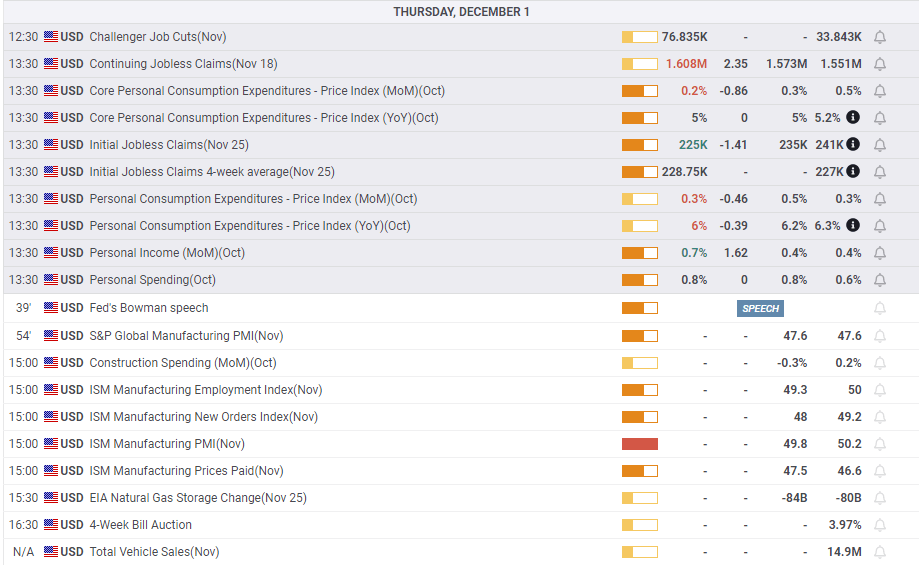Turn on alert bell for Fed's Bowman speech
Screen dimensions: 919x565
point(880,308)
